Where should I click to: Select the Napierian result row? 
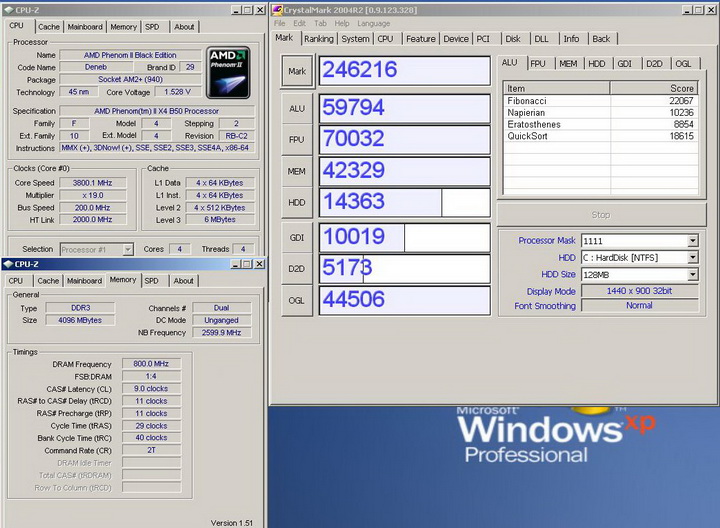[x=601, y=113]
